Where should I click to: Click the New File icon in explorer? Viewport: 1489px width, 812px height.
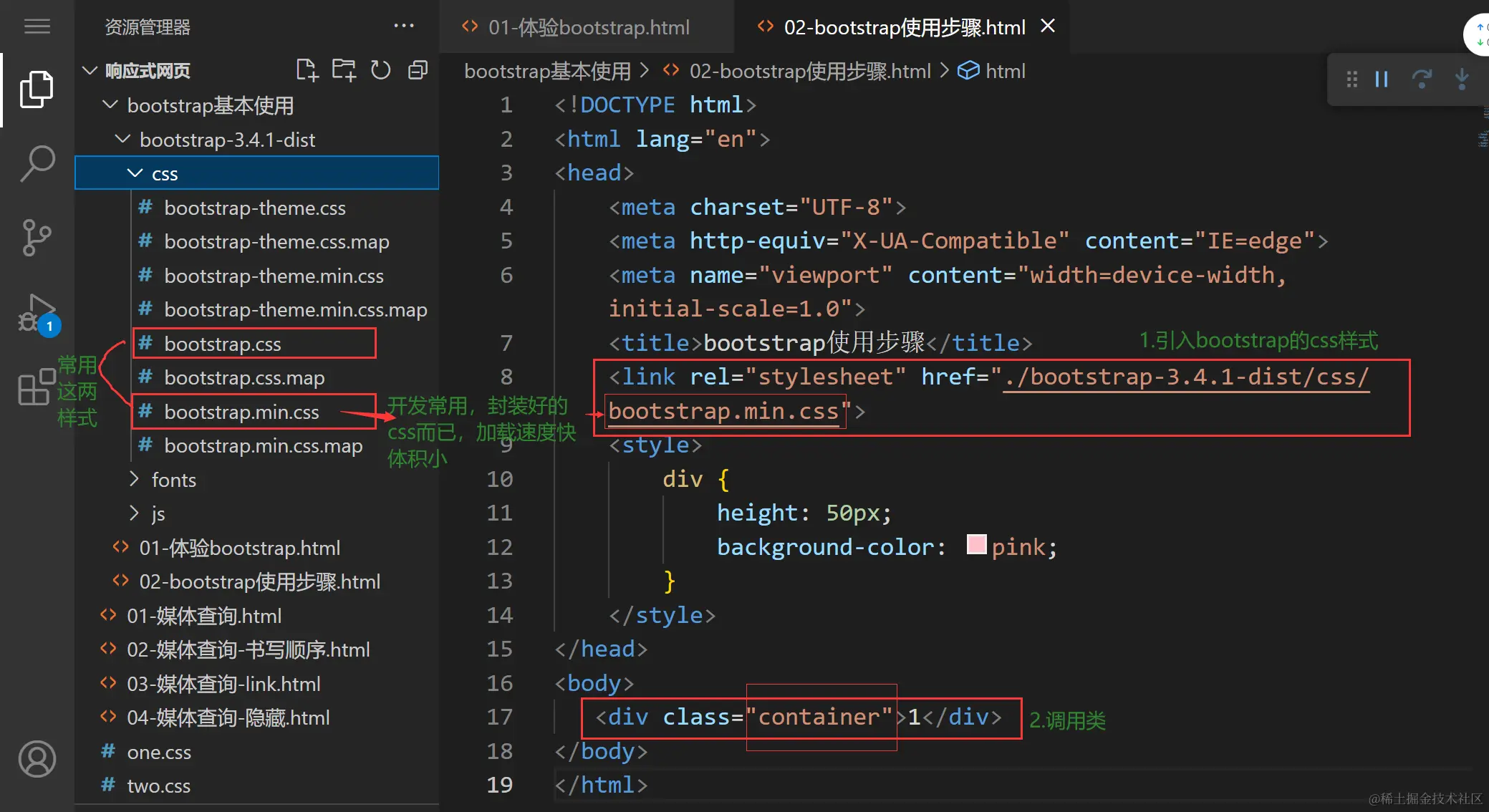(307, 70)
